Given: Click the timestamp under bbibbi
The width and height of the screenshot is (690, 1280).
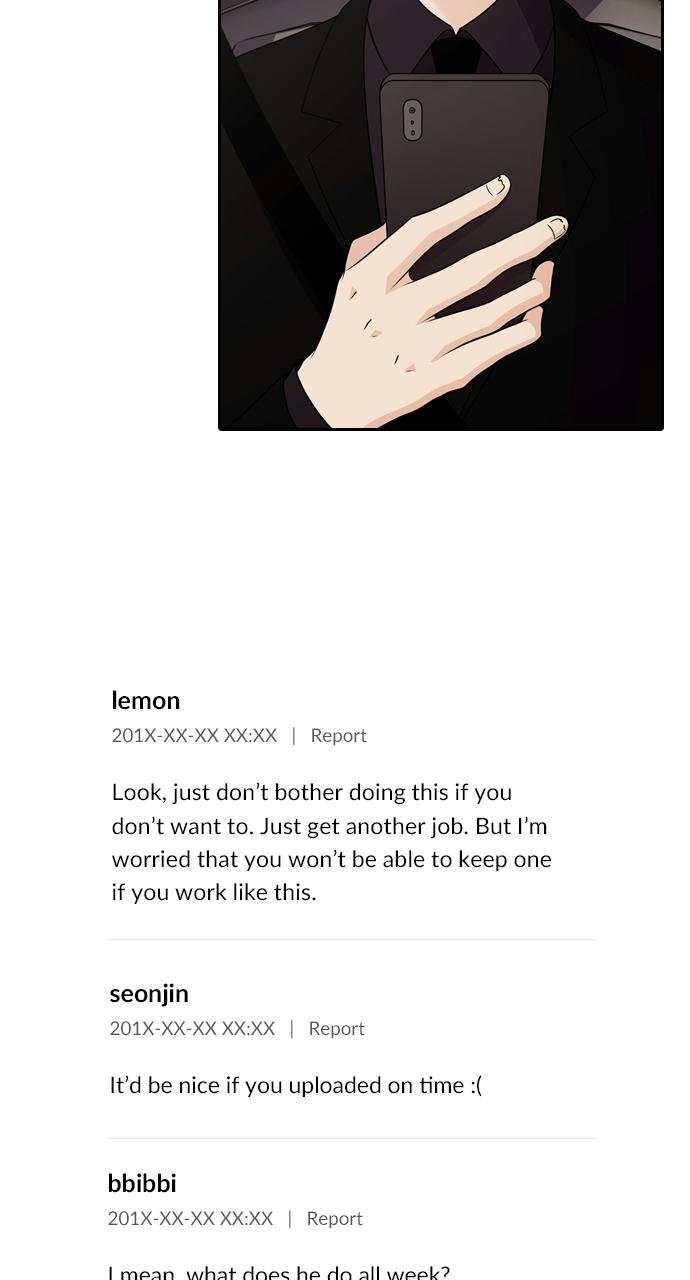Looking at the screenshot, I should click(x=190, y=1219).
